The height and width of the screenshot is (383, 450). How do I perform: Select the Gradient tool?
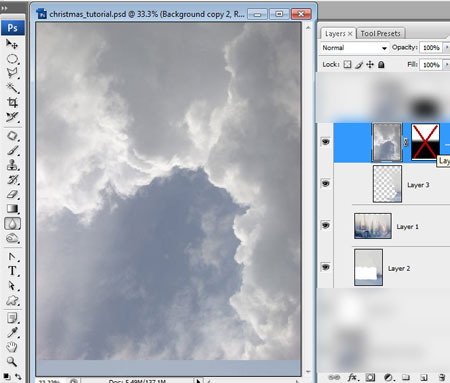[12, 209]
